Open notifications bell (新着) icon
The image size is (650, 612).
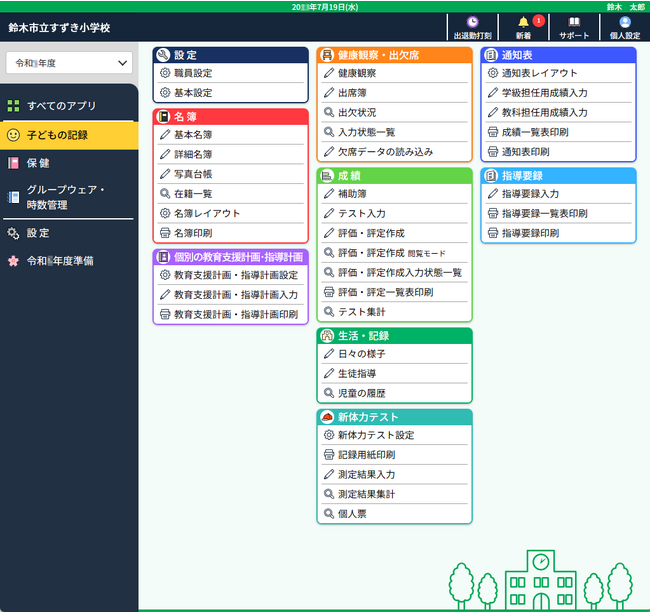(x=523, y=22)
